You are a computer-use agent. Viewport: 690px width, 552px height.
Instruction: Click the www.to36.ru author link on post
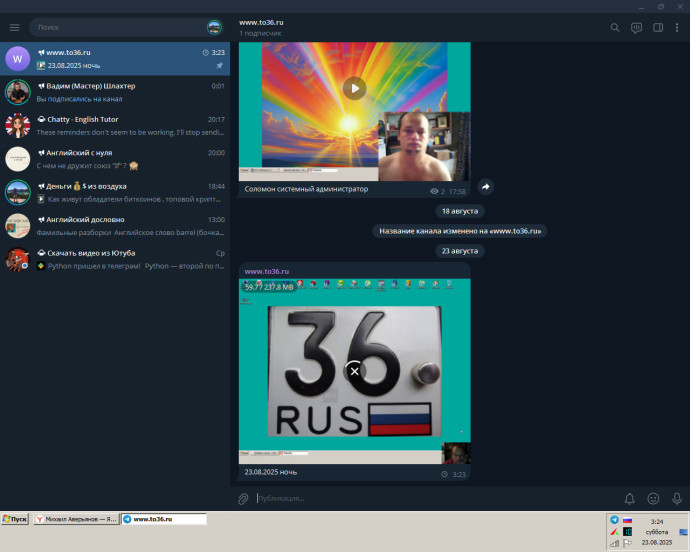click(x=267, y=272)
